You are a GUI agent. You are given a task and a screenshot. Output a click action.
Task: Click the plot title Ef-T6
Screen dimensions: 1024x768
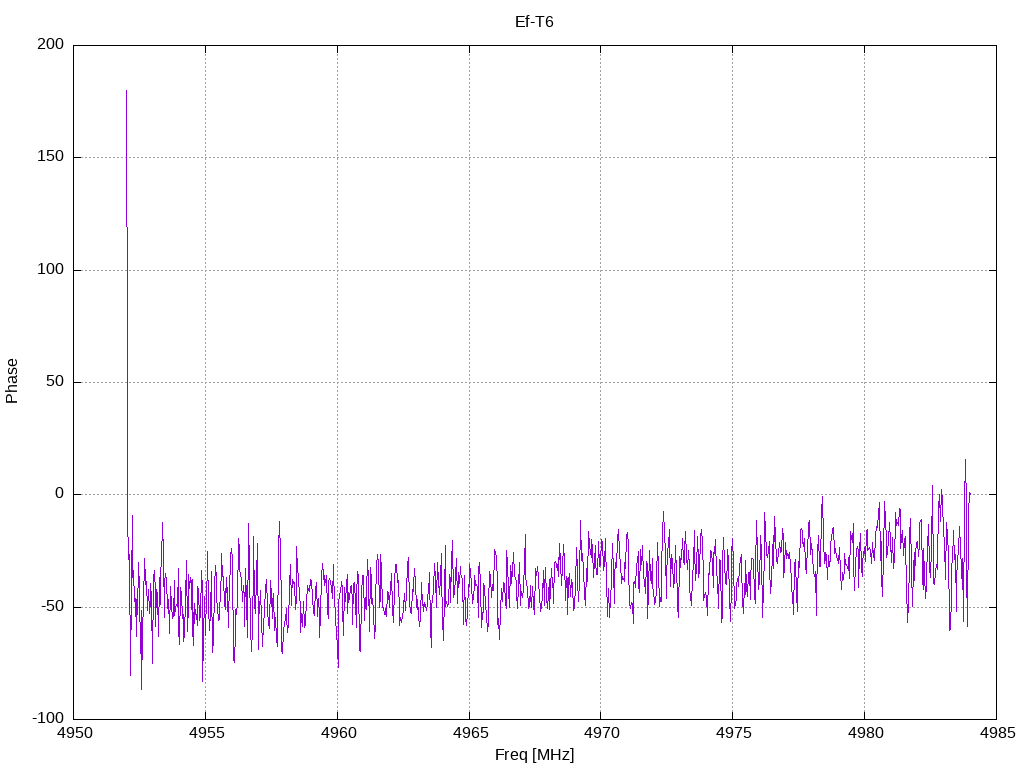(x=534, y=22)
